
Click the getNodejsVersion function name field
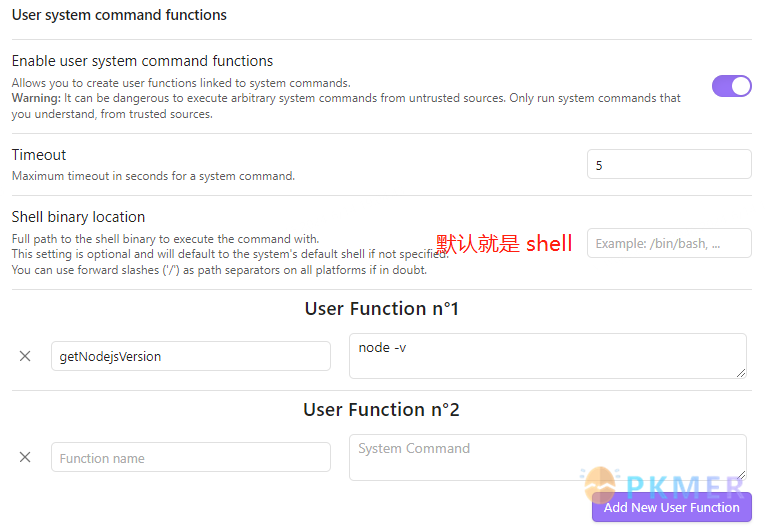pyautogui.click(x=190, y=356)
